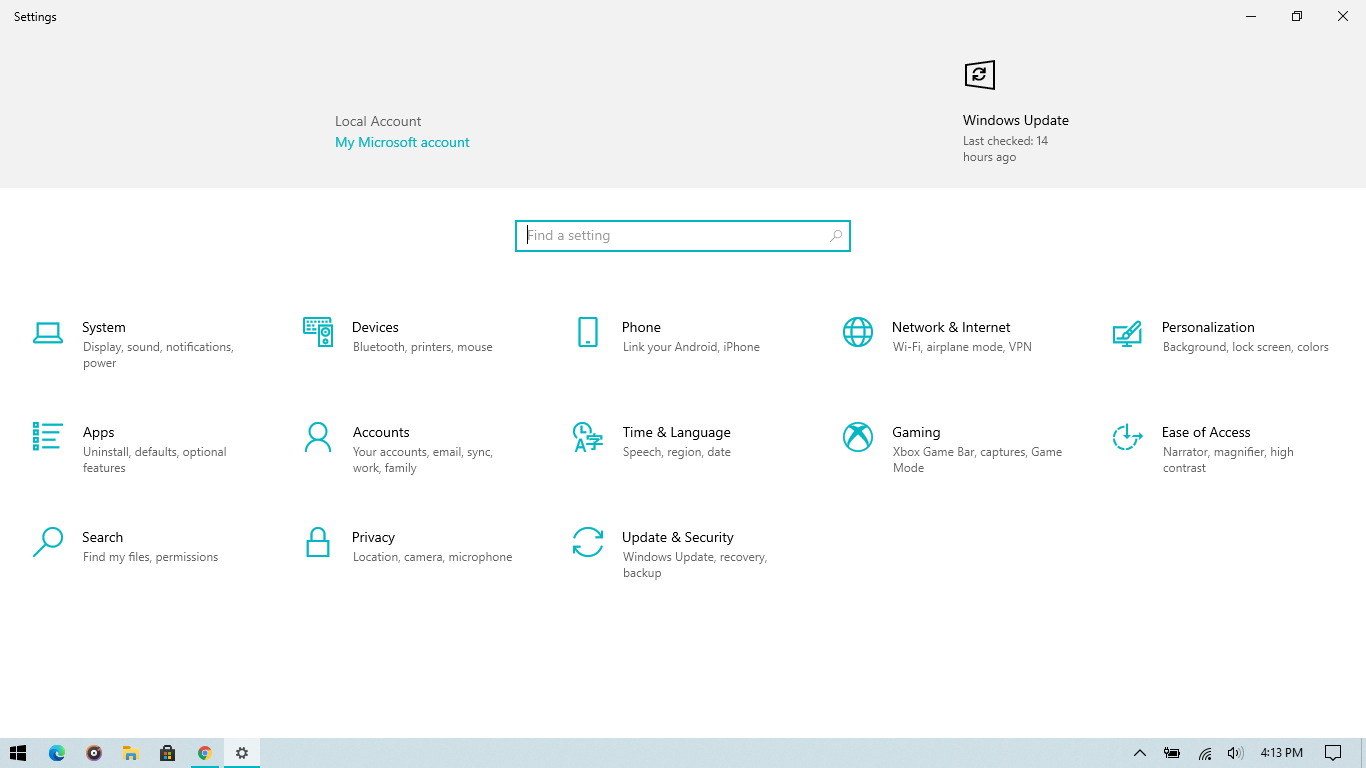Click the Apps list icon

(x=48, y=437)
